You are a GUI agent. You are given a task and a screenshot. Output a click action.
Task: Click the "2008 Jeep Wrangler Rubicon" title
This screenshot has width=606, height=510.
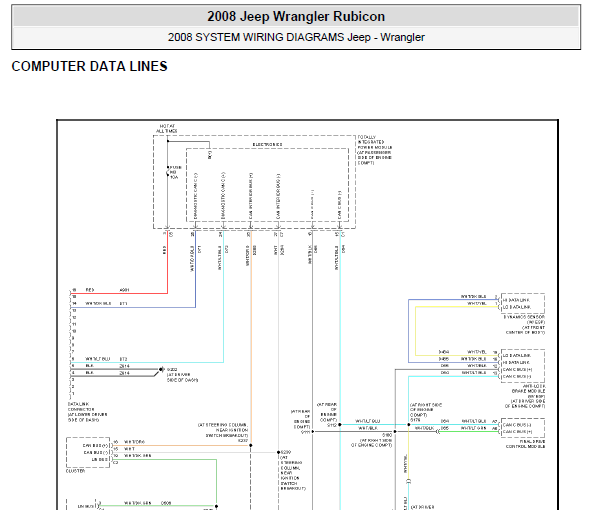pos(296,17)
